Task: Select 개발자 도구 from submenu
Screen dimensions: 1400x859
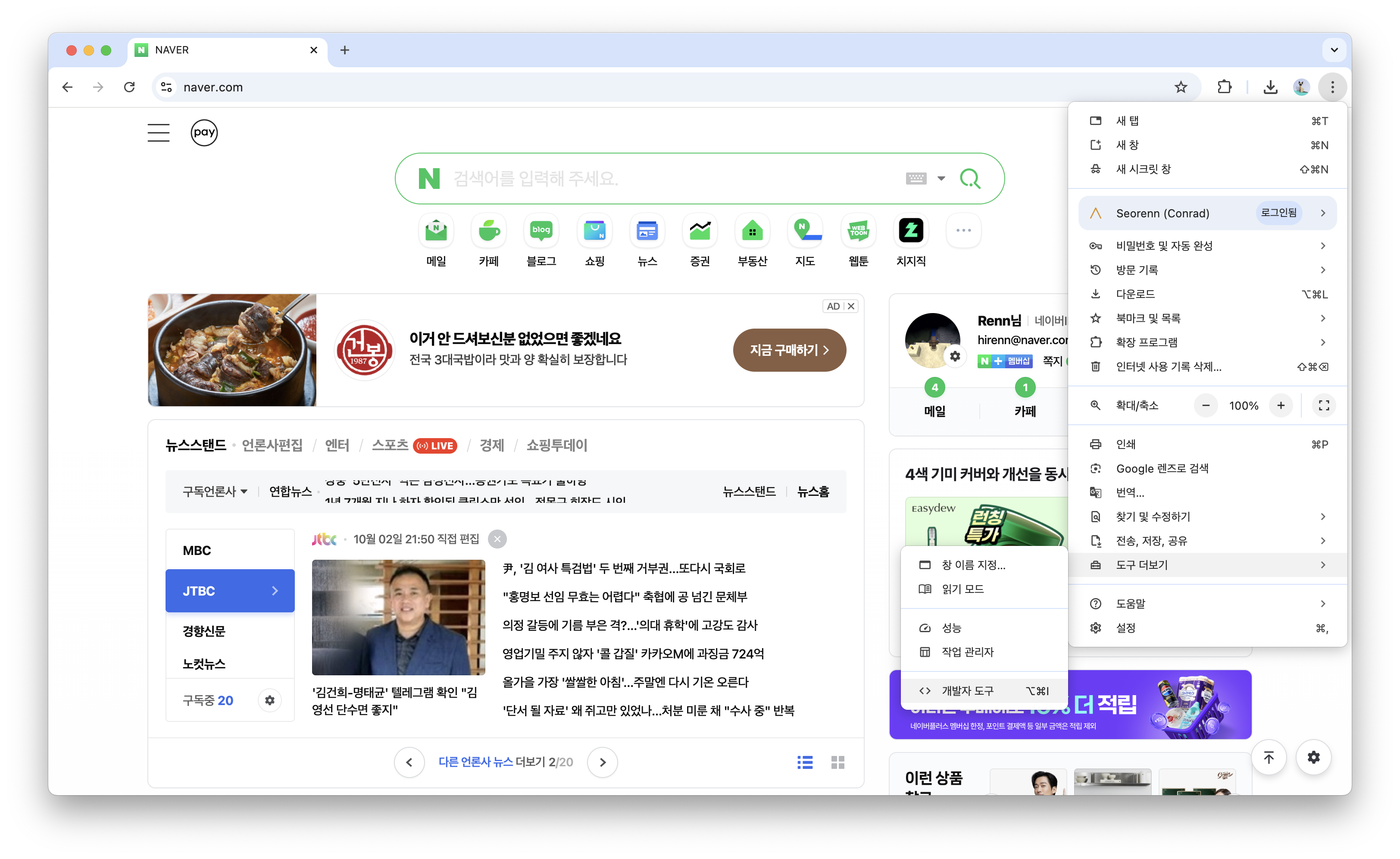Action: [x=967, y=691]
